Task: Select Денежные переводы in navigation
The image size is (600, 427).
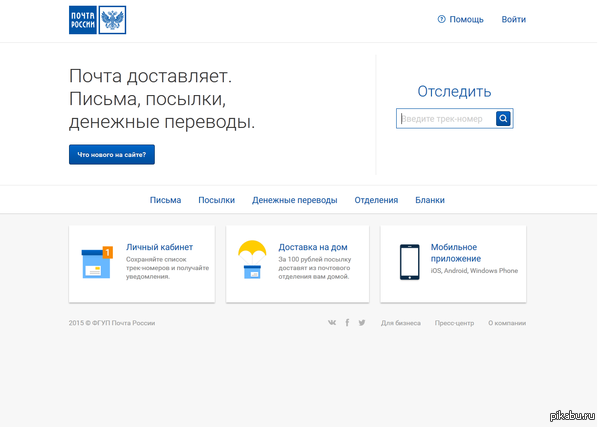Action: point(294,200)
